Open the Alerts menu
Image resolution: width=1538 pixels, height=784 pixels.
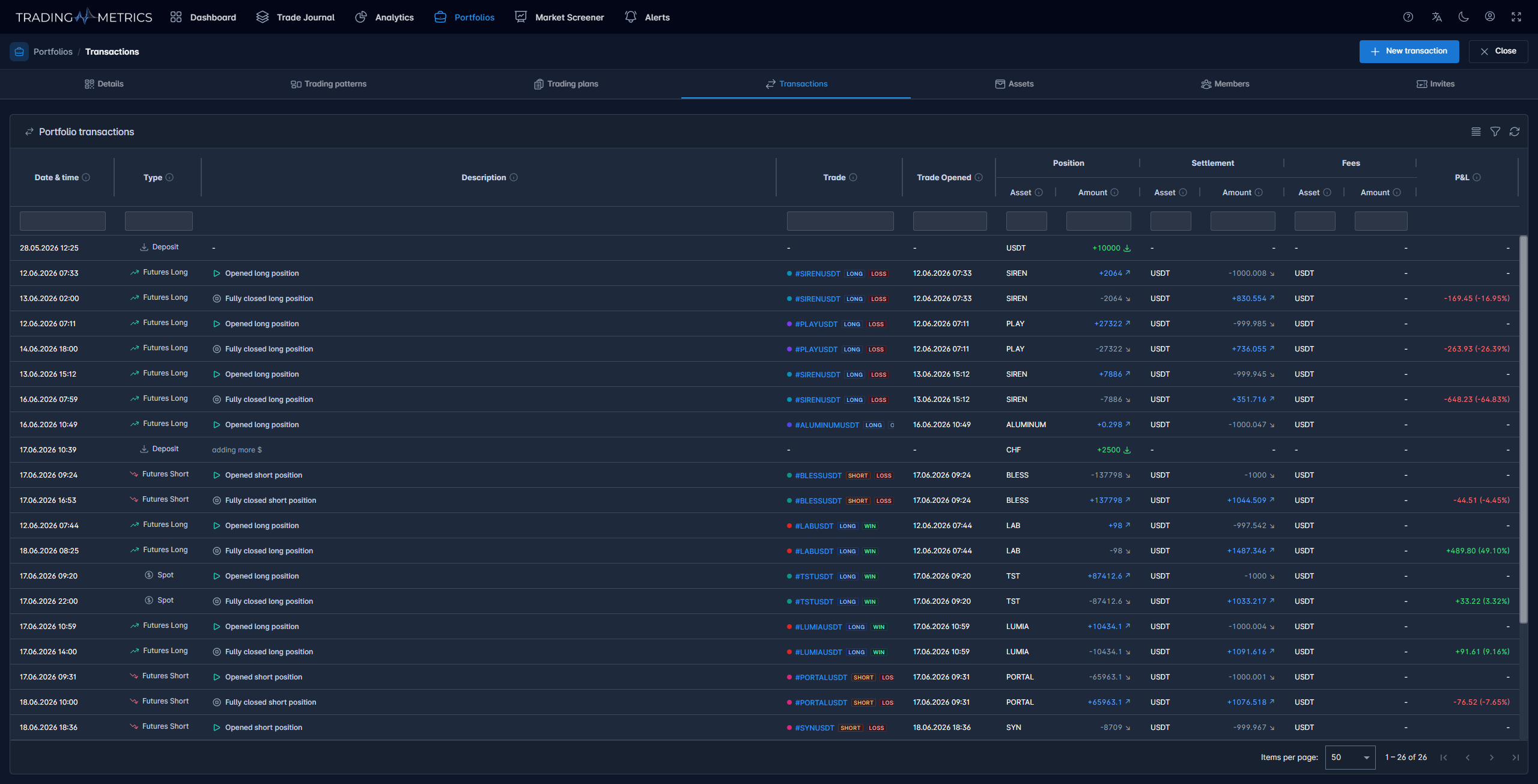tap(647, 17)
